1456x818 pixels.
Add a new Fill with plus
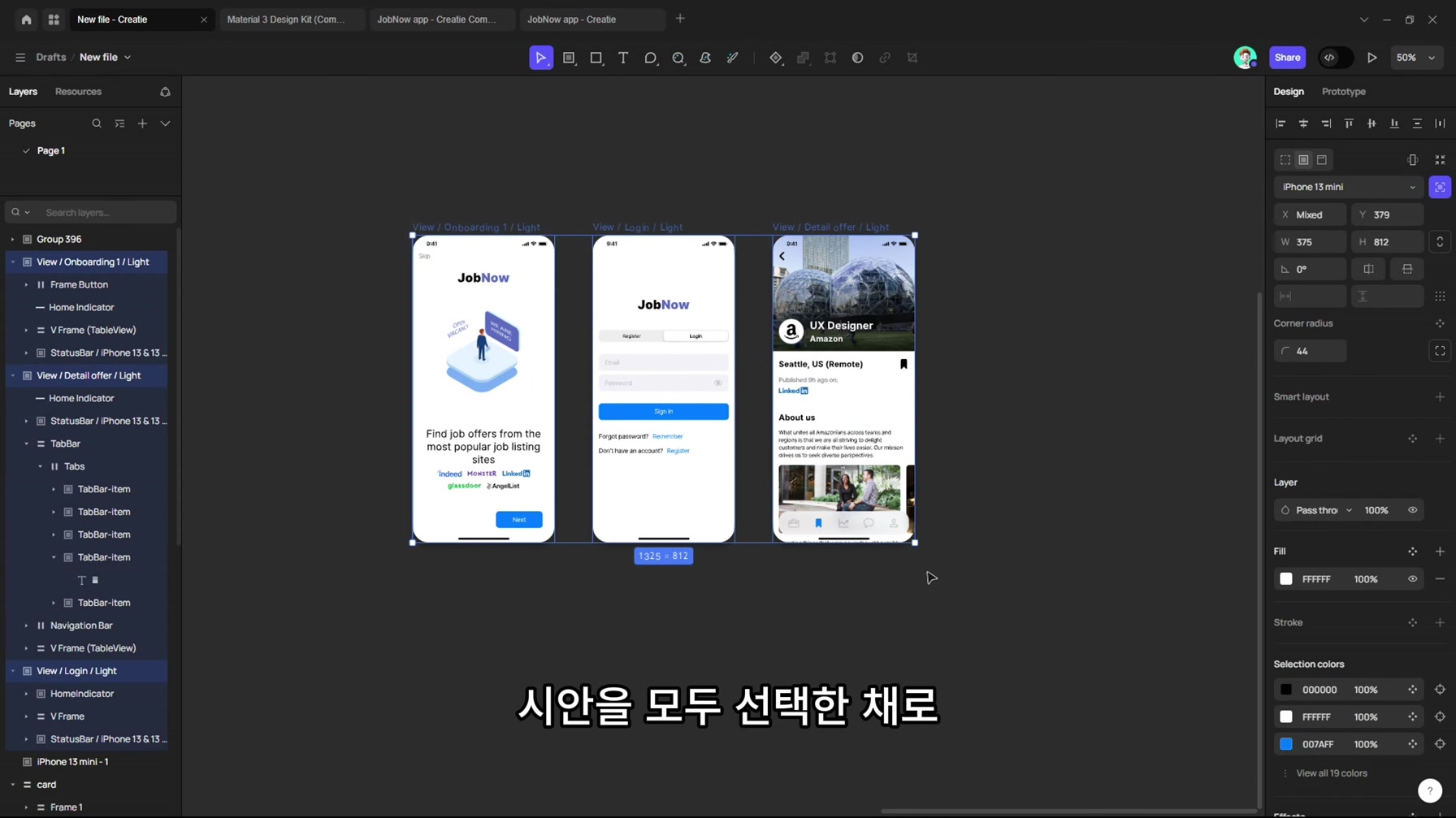click(x=1440, y=552)
